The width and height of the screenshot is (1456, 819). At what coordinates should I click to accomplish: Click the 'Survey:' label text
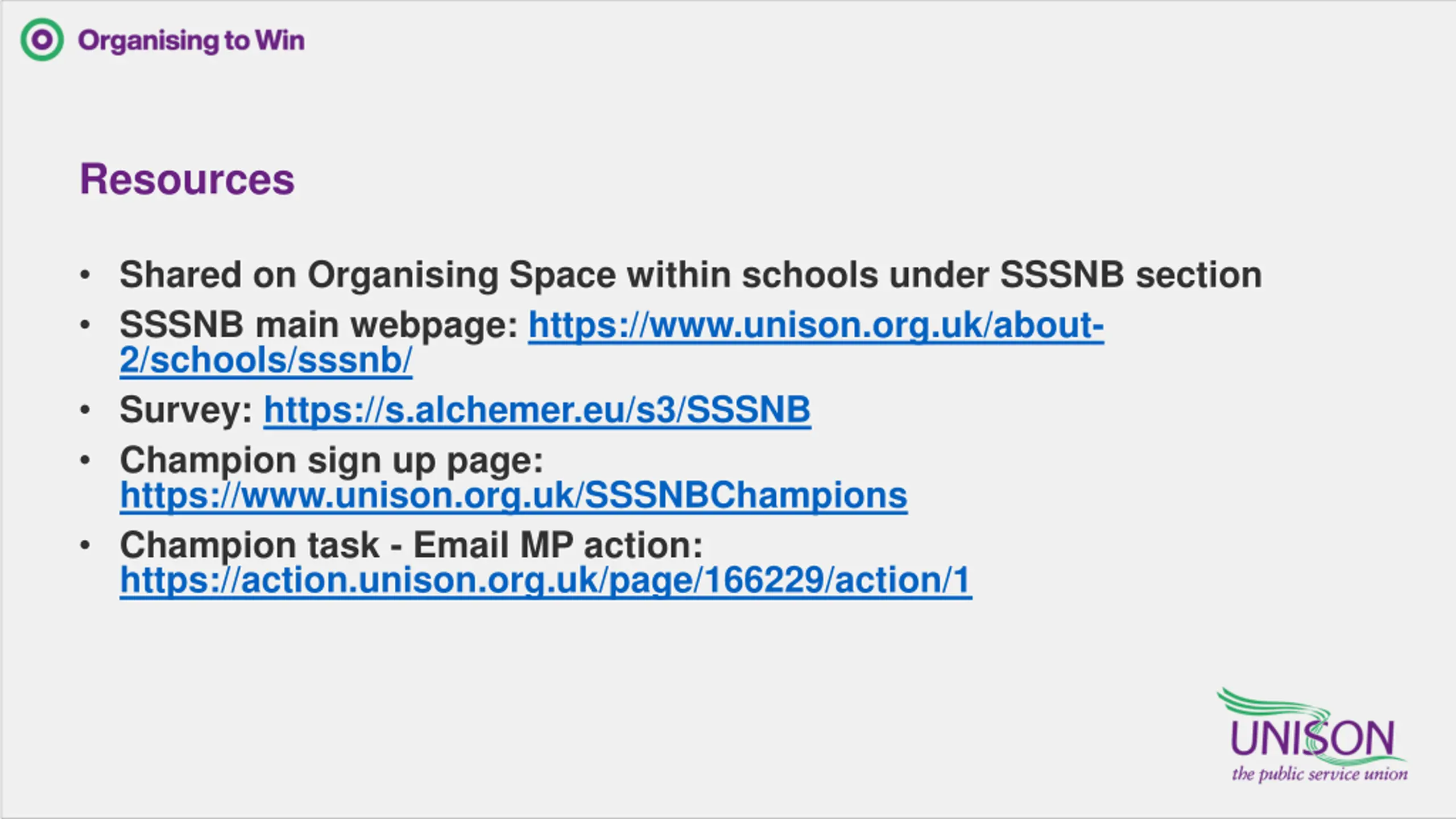click(x=186, y=410)
